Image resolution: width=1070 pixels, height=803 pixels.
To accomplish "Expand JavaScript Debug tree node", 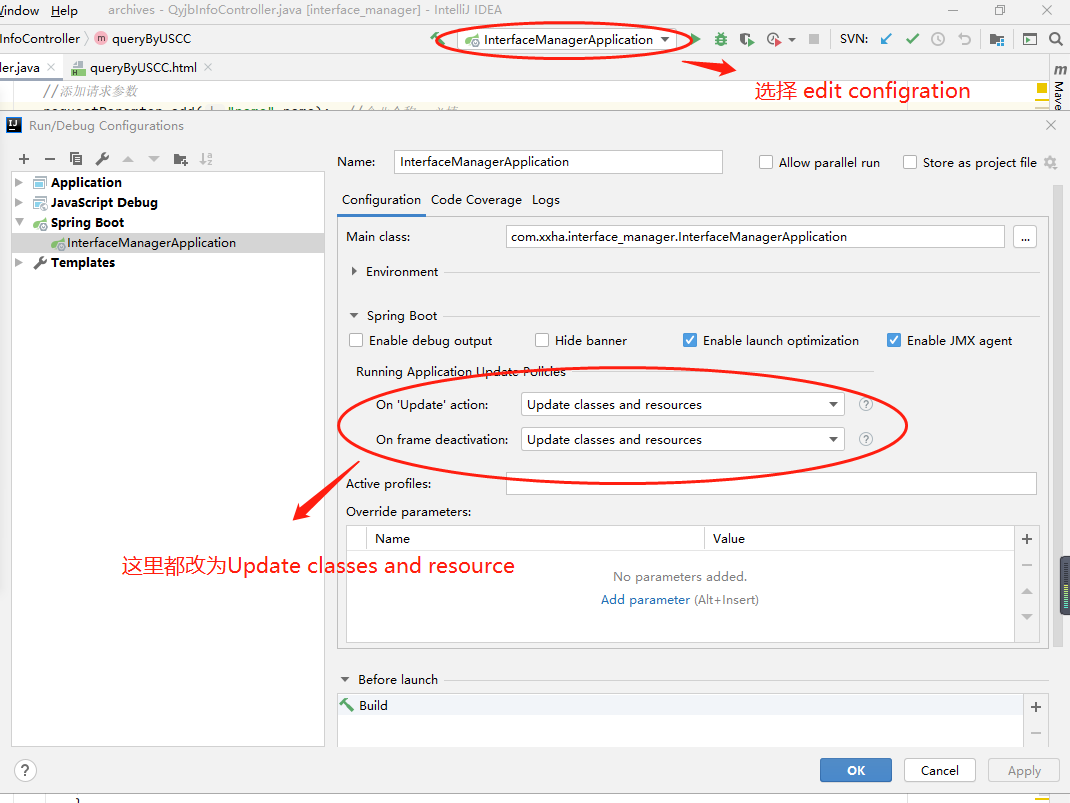I will click(x=19, y=202).
